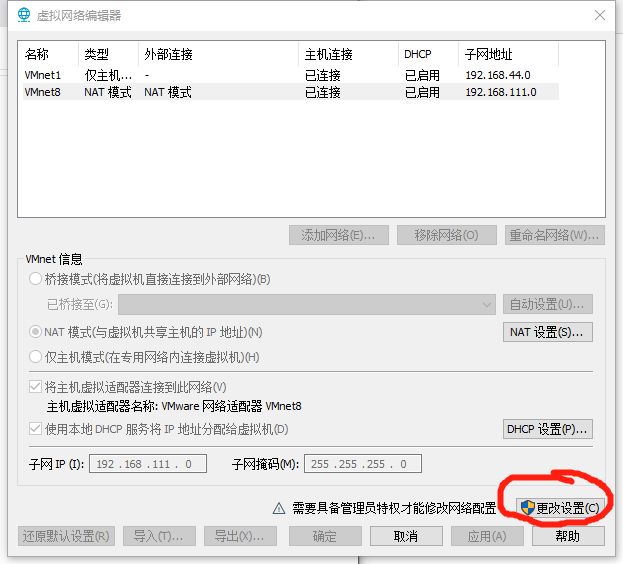
Task: Click the 自动设置(U)... button
Action: click(x=548, y=305)
